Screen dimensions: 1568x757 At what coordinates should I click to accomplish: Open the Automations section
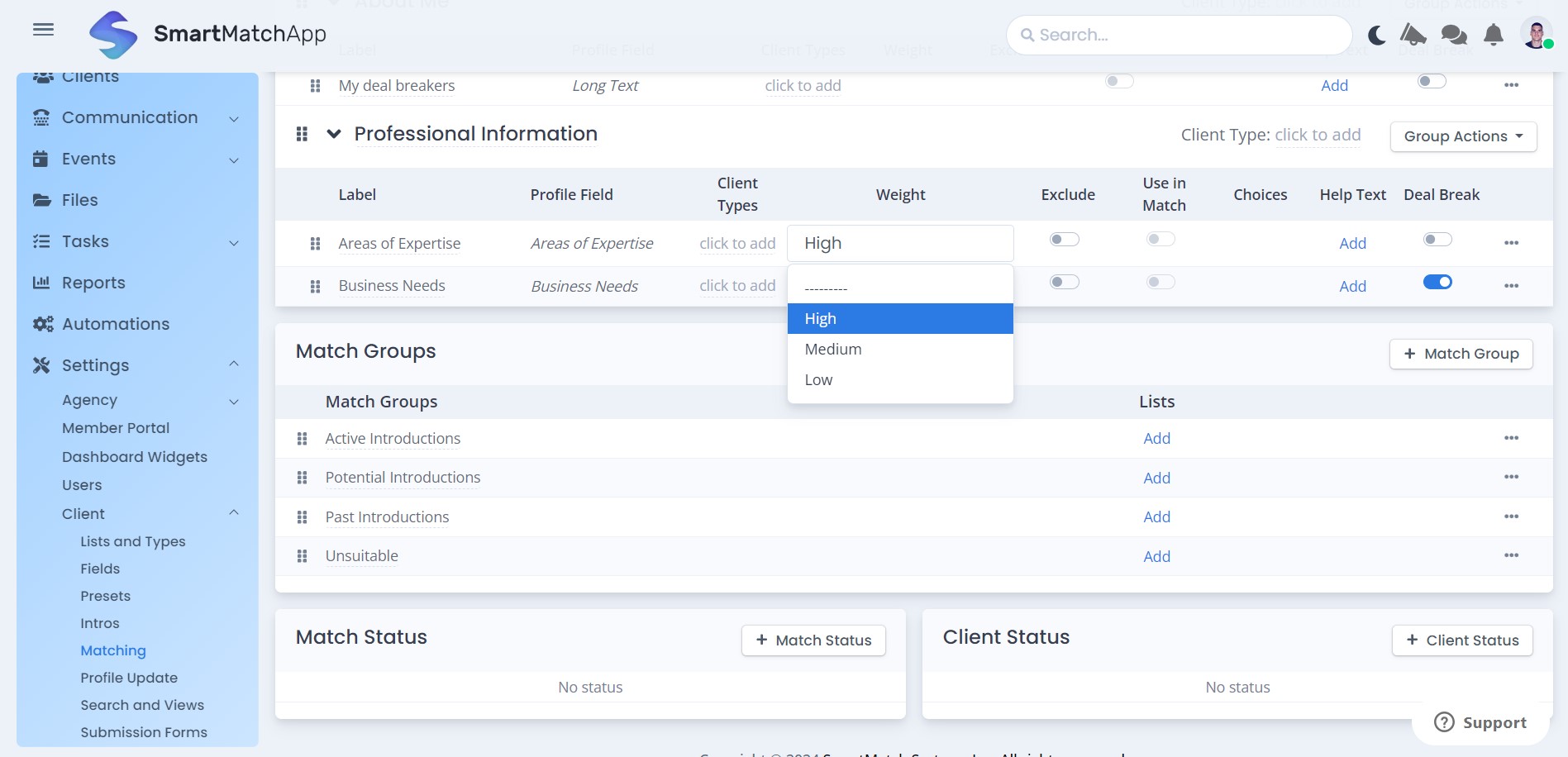[x=116, y=323]
